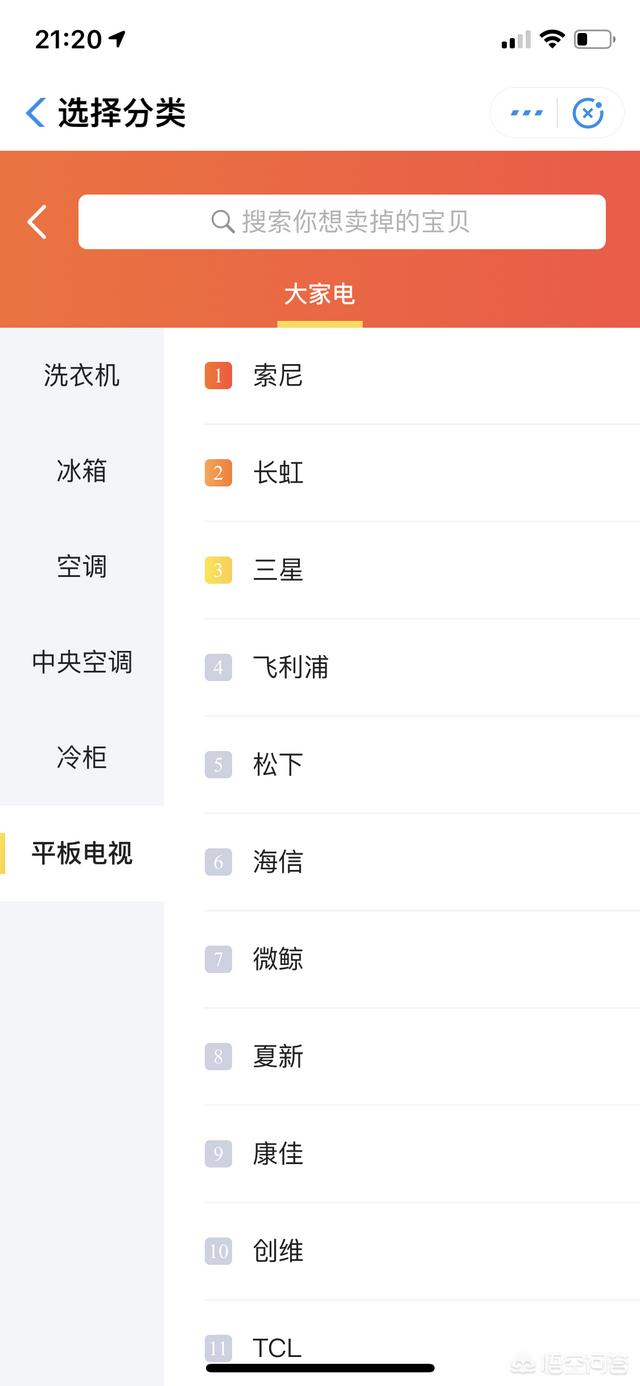Choose 三星 from the brand list
The height and width of the screenshot is (1386, 640).
(x=278, y=570)
